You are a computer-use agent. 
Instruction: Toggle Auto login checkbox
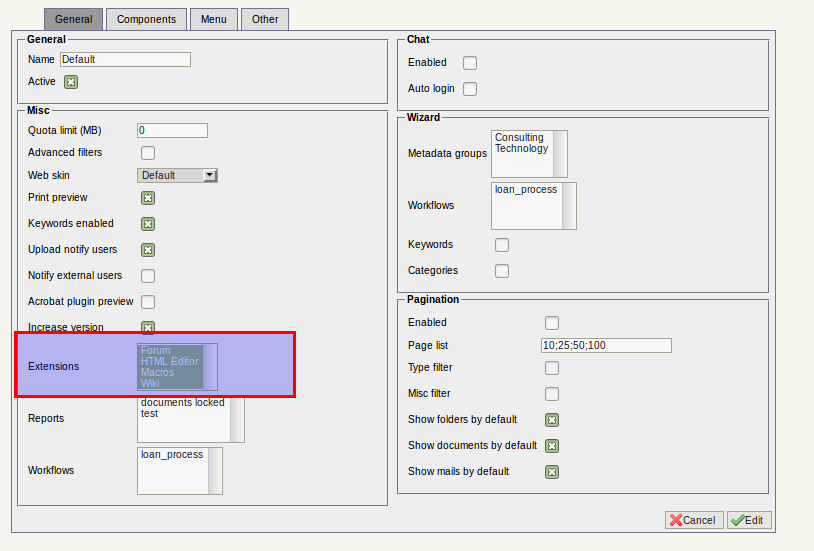pos(470,89)
